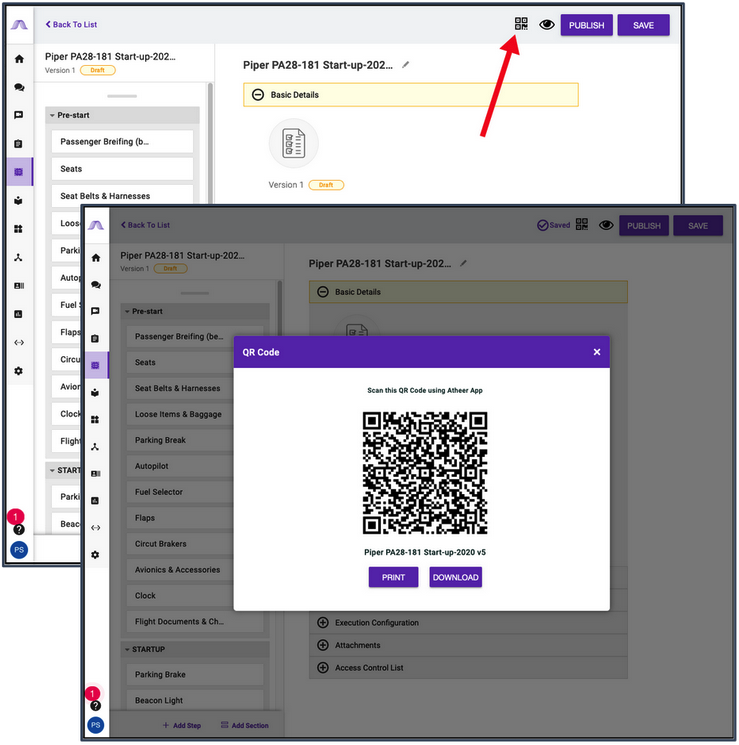The width and height of the screenshot is (739, 745).
Task: Select Autopilot step
Action: pyautogui.click(x=180, y=466)
